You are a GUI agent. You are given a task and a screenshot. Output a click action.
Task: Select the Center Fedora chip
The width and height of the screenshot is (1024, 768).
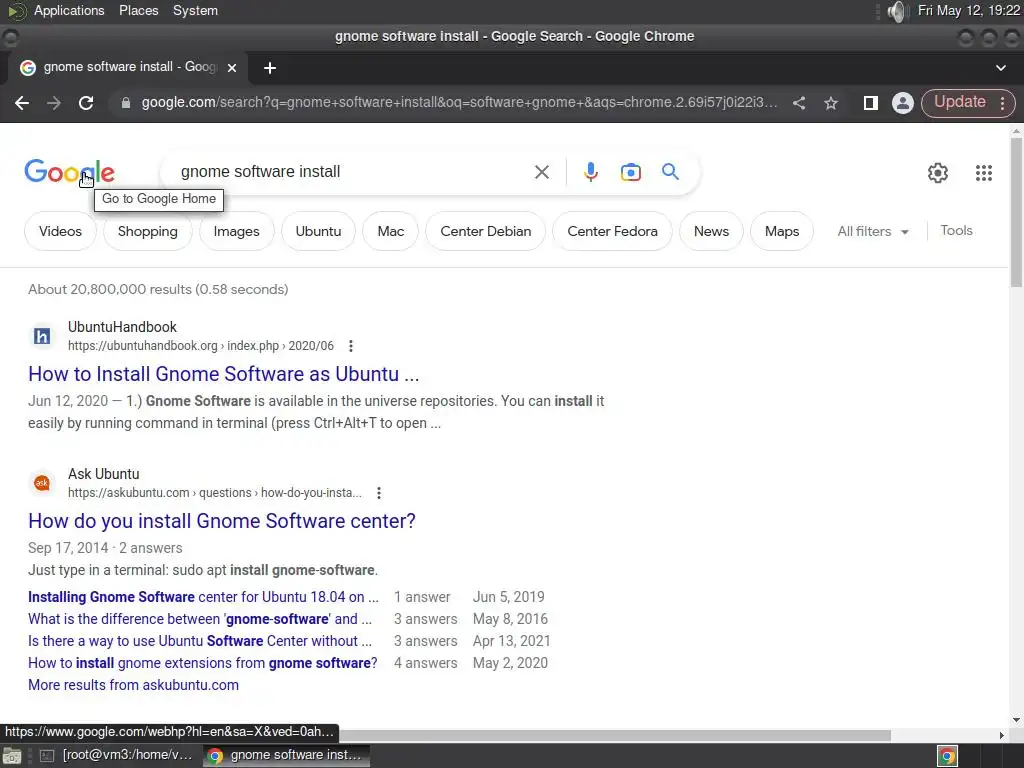coord(612,231)
